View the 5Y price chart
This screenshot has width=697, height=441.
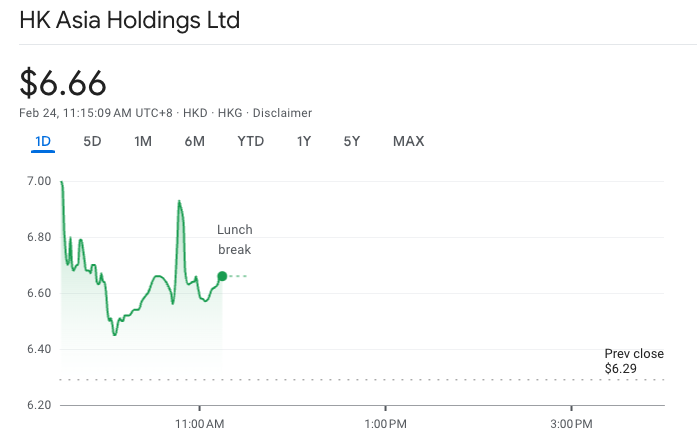click(x=352, y=141)
